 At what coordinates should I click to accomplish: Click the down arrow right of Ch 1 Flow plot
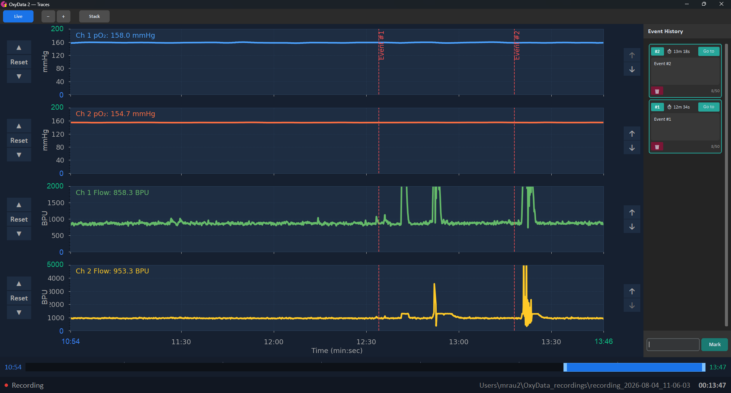coord(632,227)
